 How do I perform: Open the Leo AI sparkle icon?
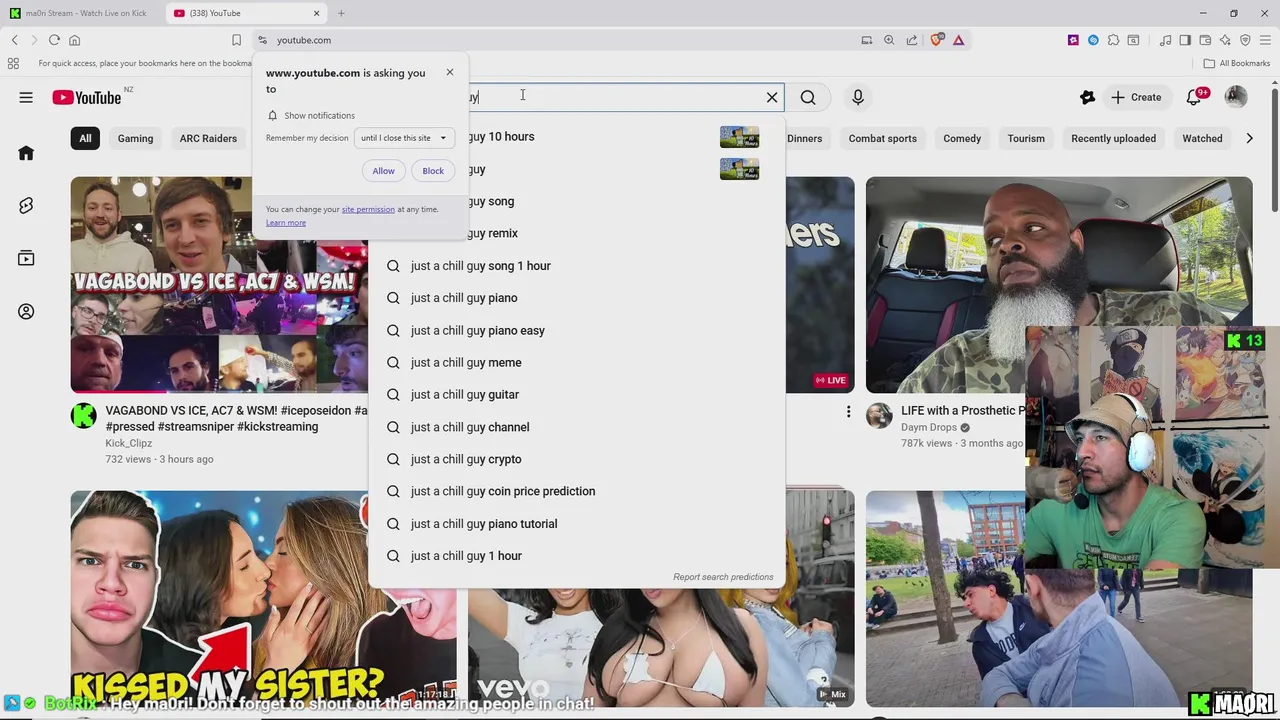(1225, 40)
